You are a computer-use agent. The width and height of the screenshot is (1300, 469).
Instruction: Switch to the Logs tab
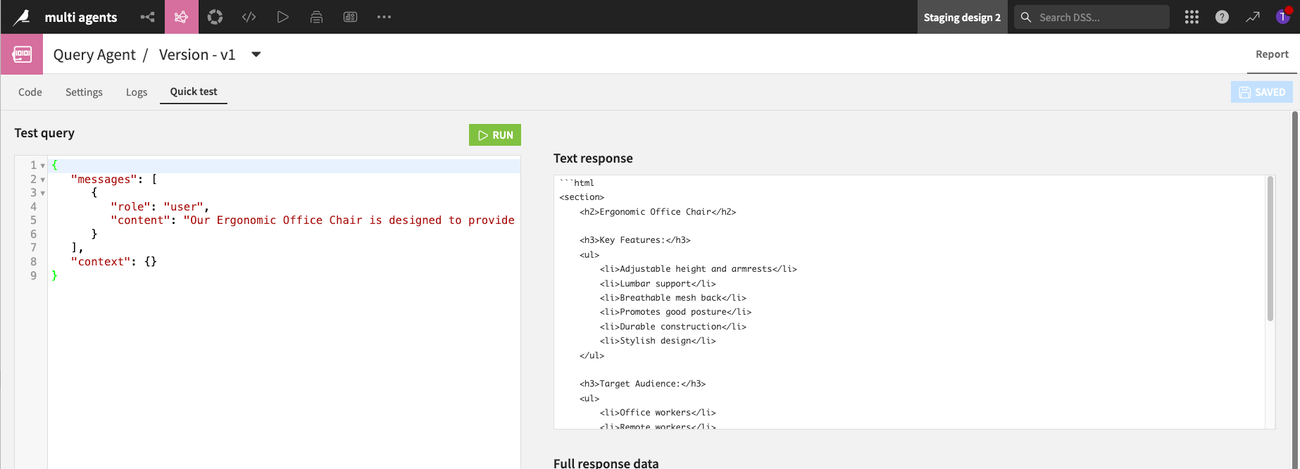pos(136,92)
